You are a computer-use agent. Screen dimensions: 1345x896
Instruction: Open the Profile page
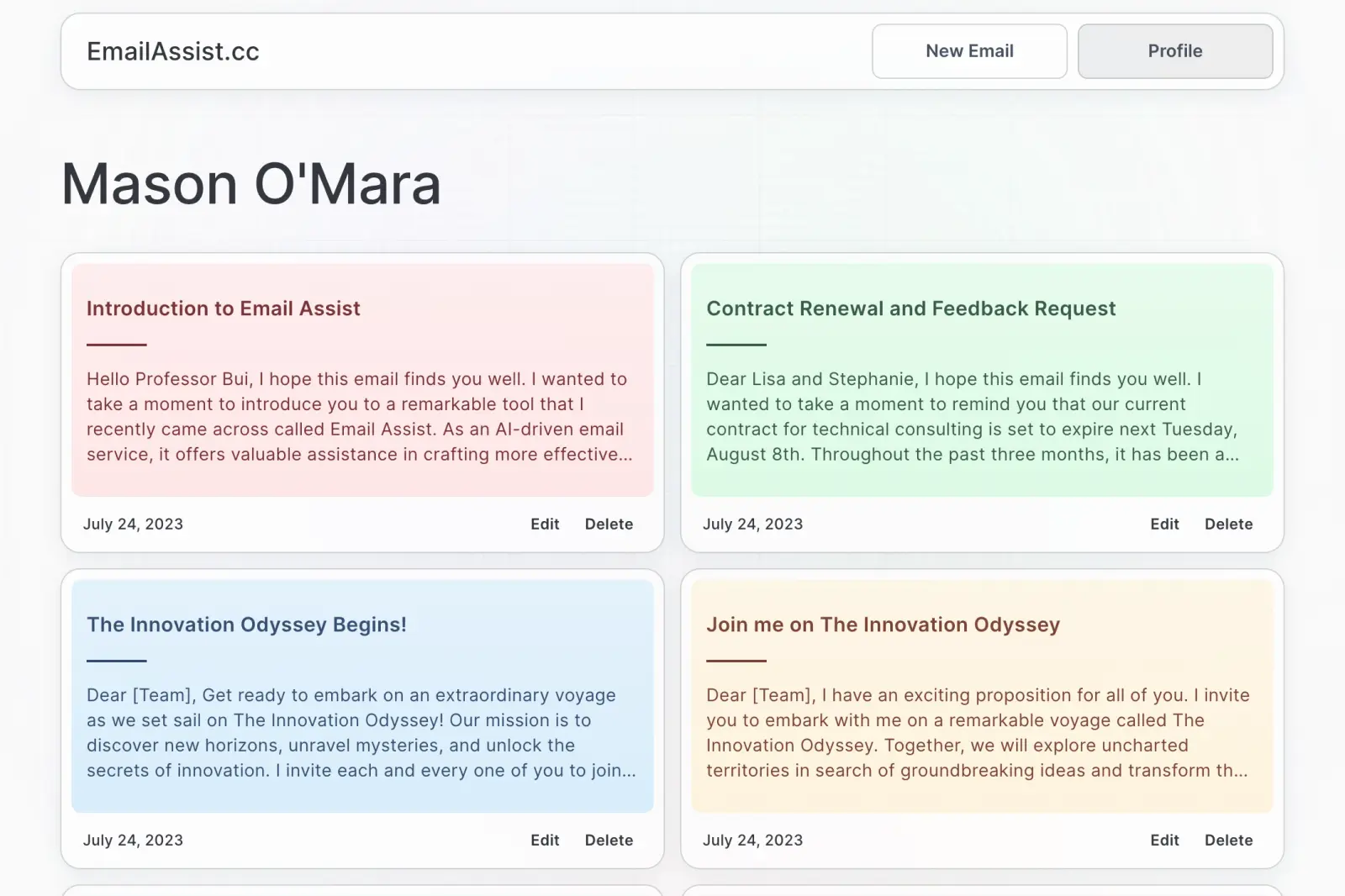[1174, 51]
